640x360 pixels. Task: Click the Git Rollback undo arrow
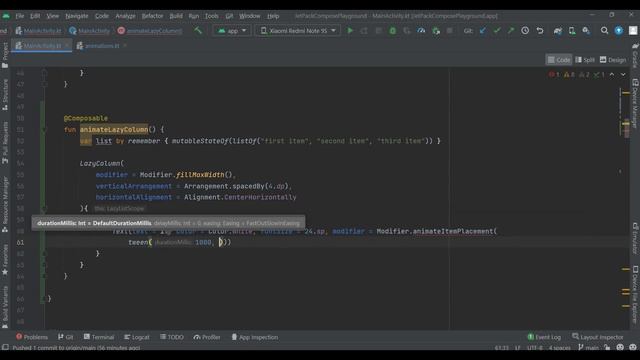[x=540, y=31]
